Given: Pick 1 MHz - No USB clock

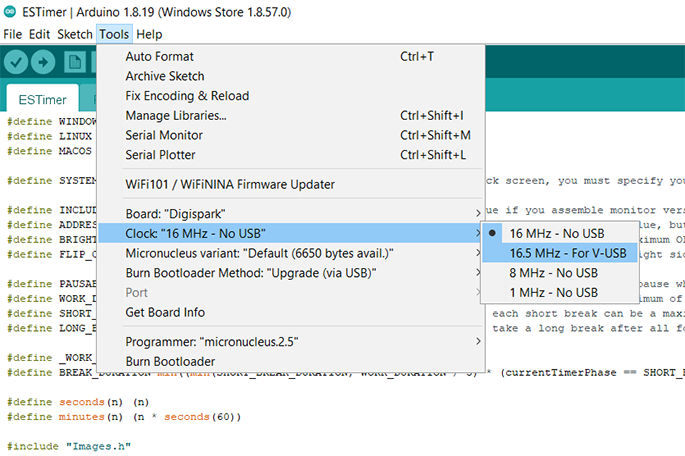Looking at the screenshot, I should (553, 292).
